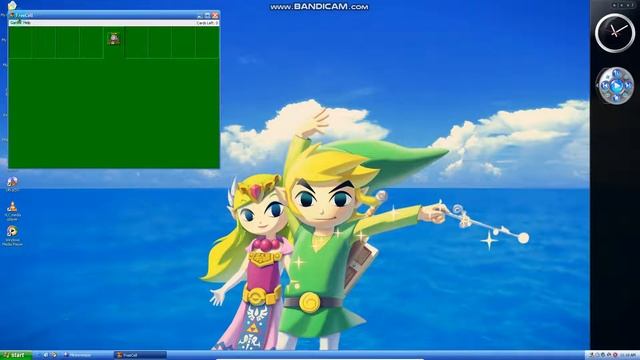
Task: Switch to Minesweeper taskbar button
Action: [87, 355]
